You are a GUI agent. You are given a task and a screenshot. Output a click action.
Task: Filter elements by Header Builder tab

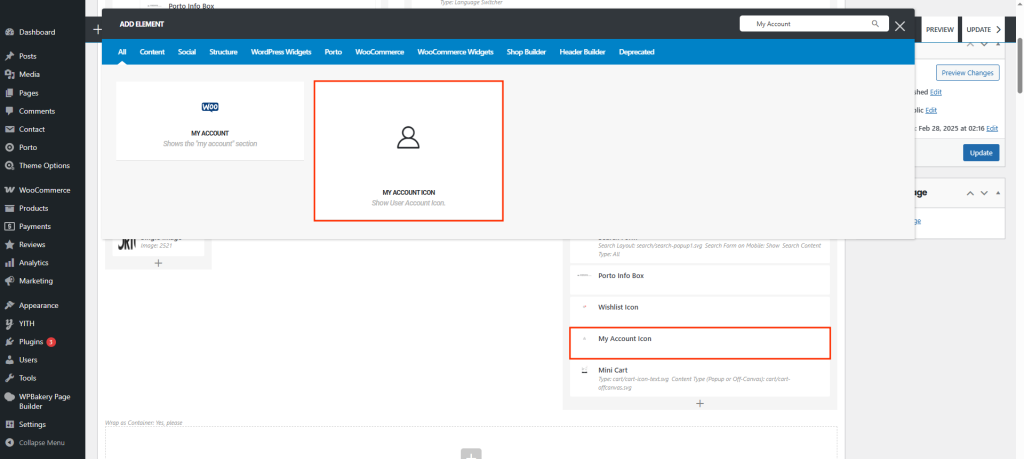(583, 51)
